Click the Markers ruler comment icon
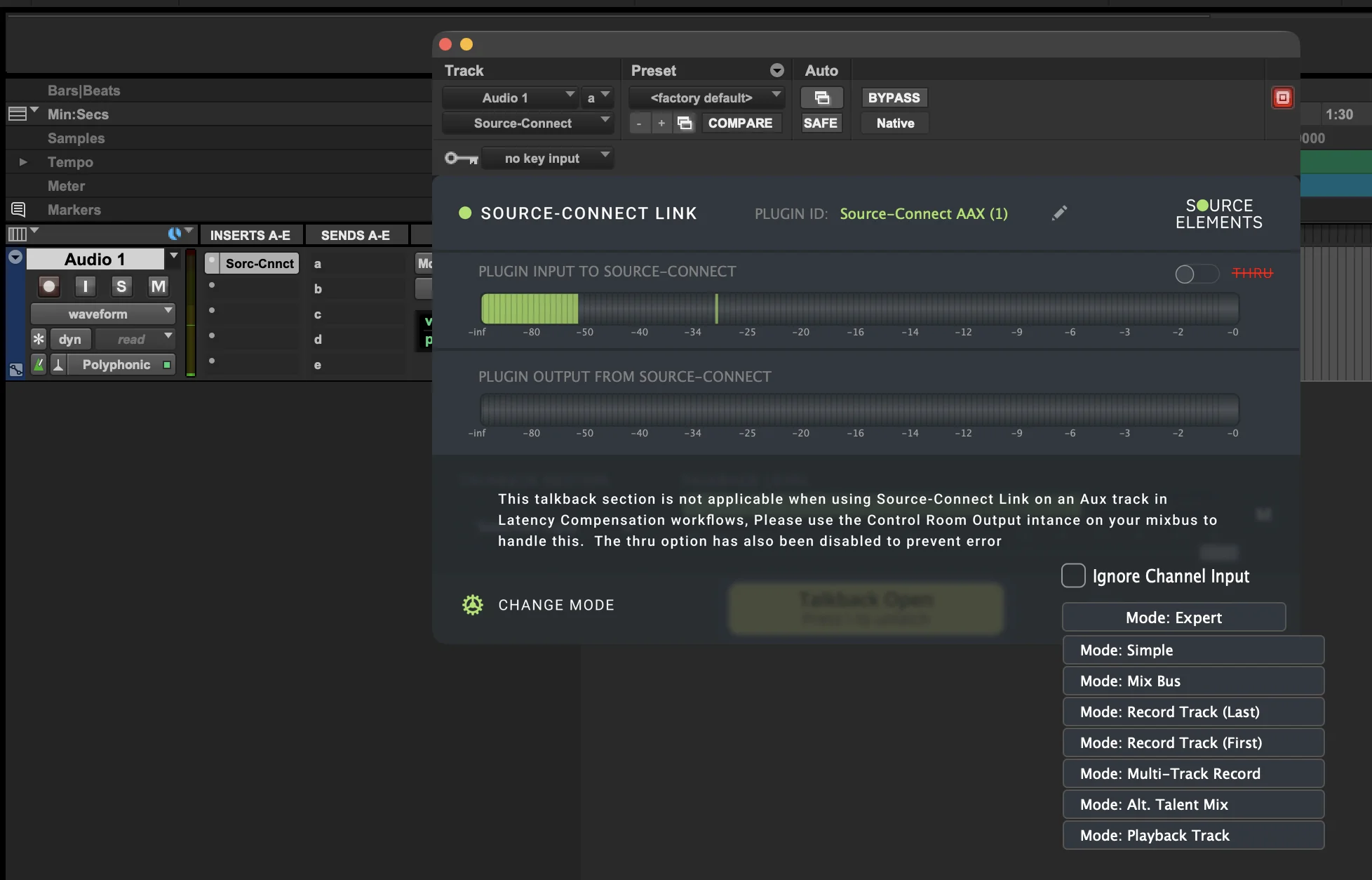 (x=18, y=209)
